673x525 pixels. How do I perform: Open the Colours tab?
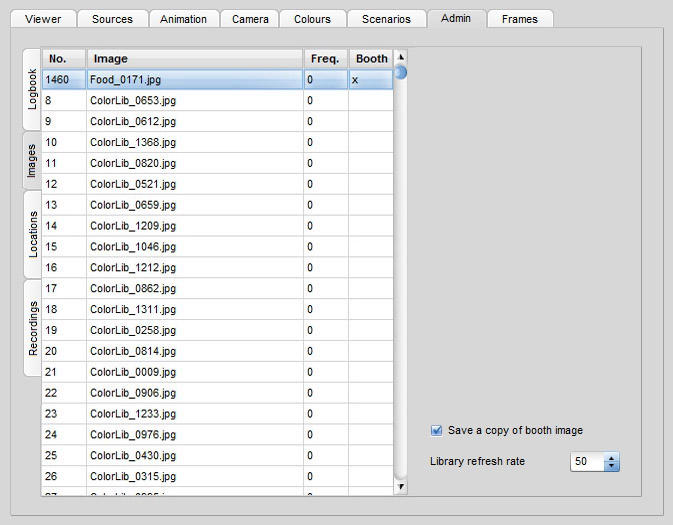pyautogui.click(x=313, y=19)
